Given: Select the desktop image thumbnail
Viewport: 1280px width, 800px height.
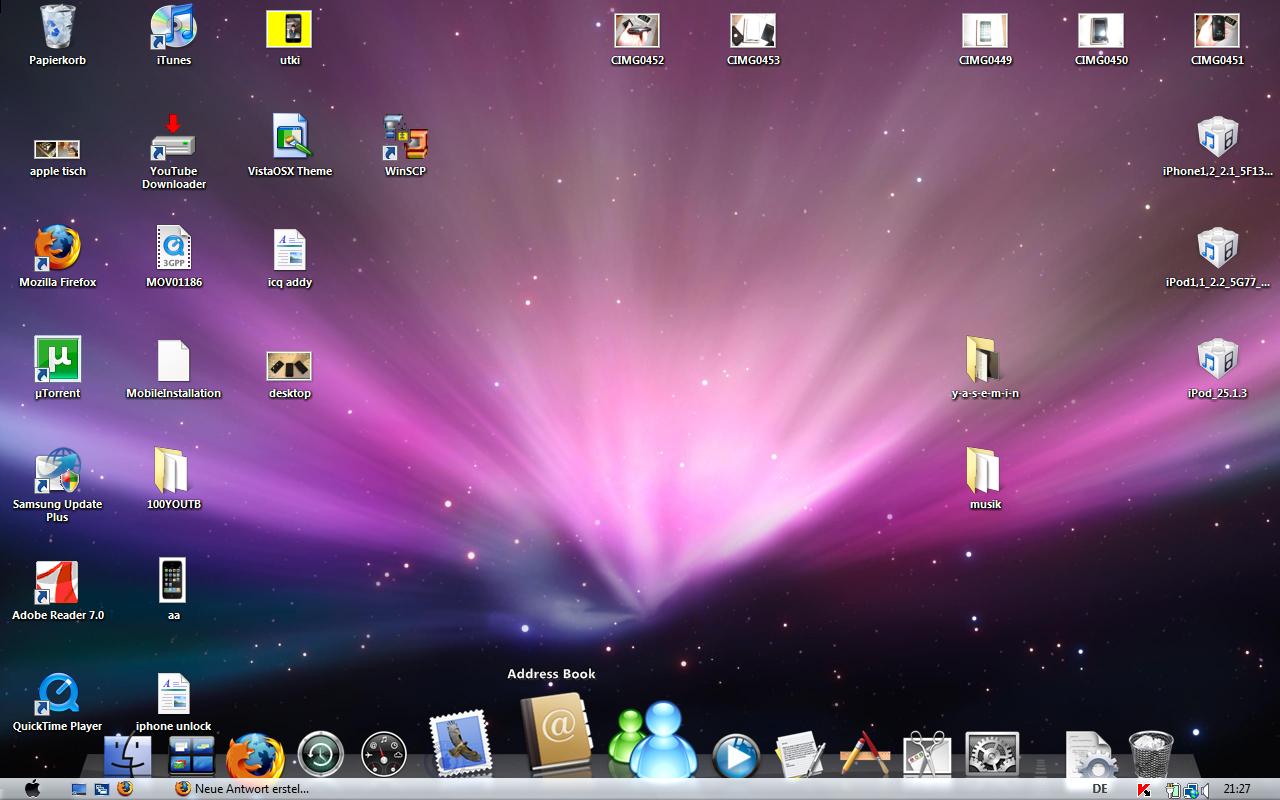Looking at the screenshot, I should [289, 374].
